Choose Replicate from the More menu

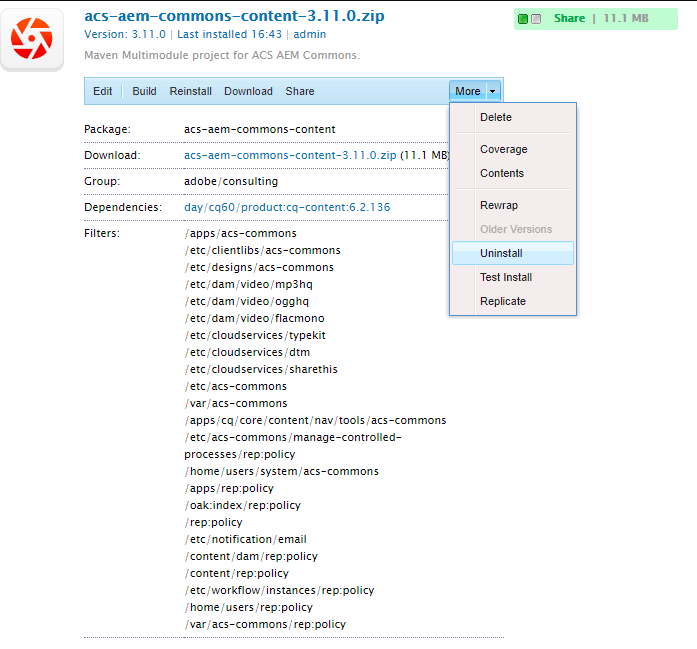pyautogui.click(x=513, y=301)
